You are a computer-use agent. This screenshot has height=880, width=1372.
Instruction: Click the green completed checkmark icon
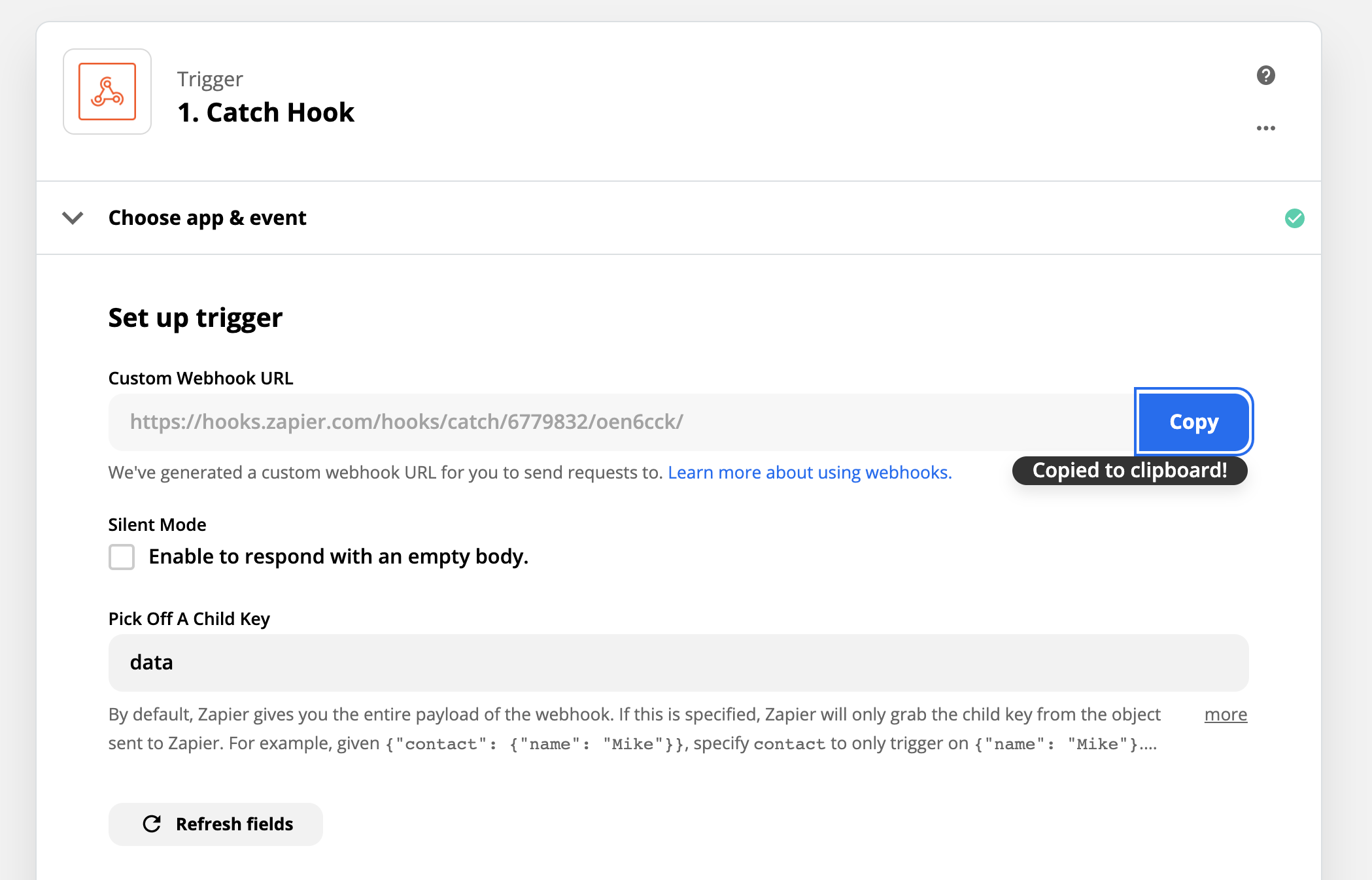click(1294, 218)
